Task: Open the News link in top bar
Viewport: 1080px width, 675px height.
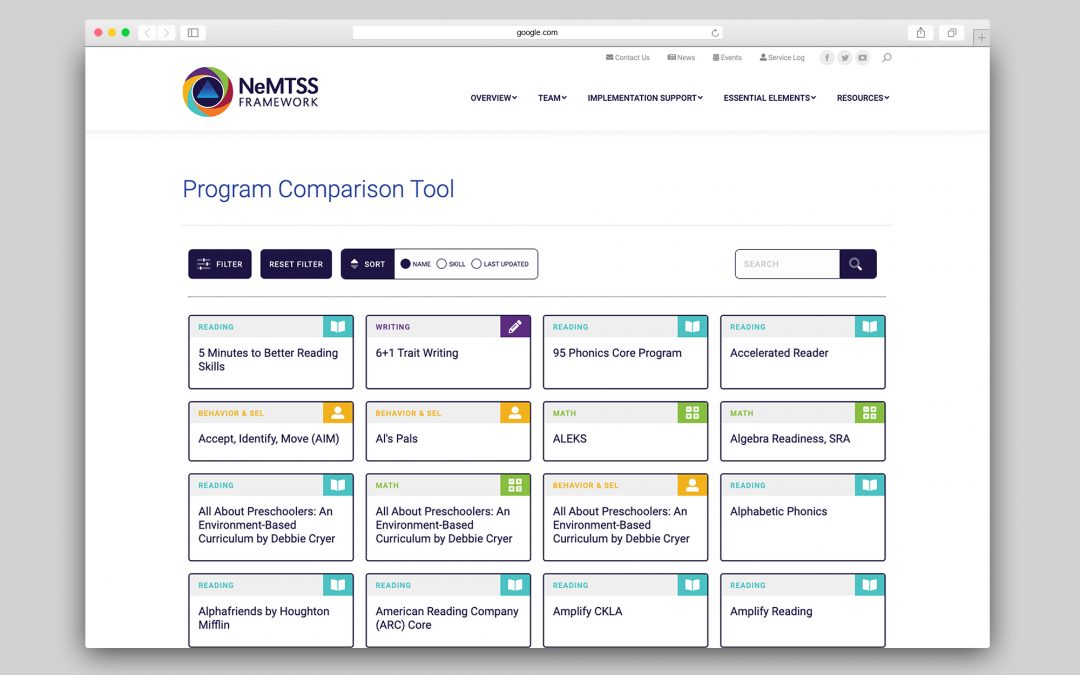Action: (x=681, y=58)
